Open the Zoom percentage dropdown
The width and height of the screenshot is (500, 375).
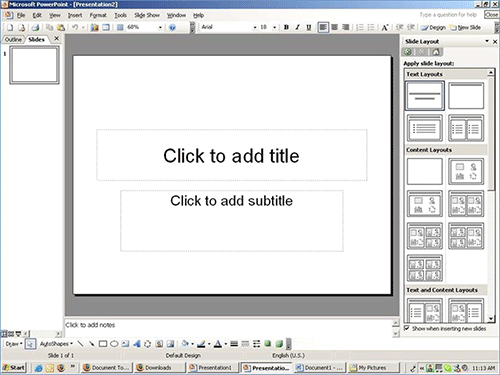coord(160,27)
